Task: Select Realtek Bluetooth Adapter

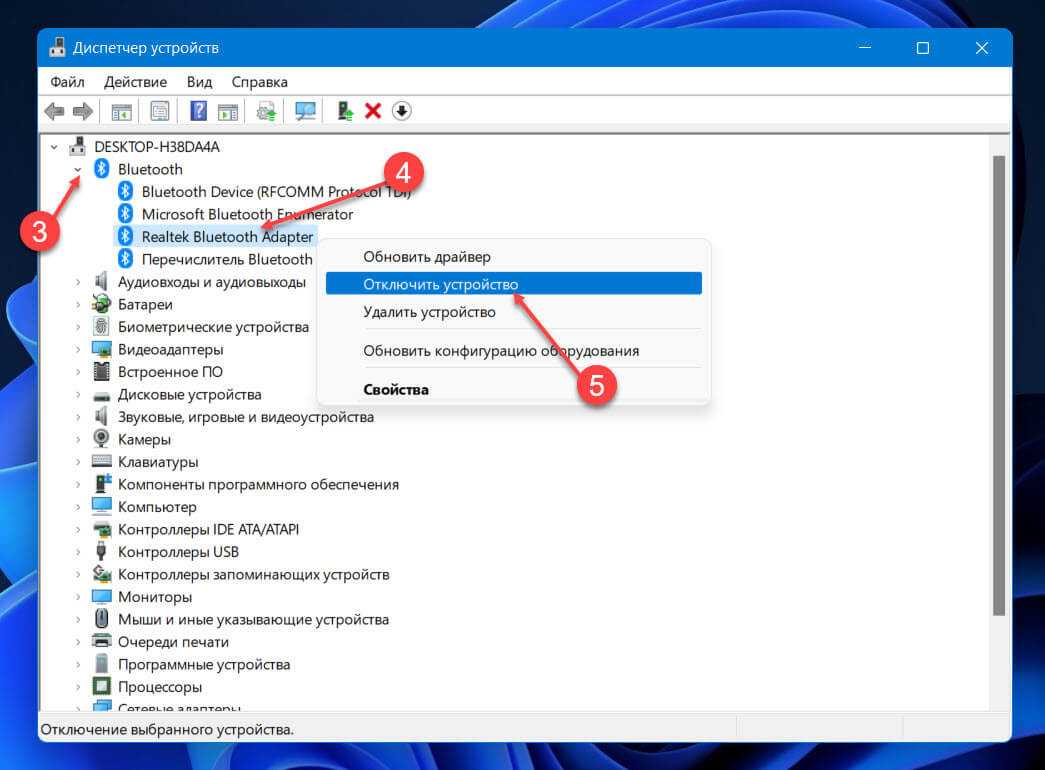Action: [x=227, y=237]
